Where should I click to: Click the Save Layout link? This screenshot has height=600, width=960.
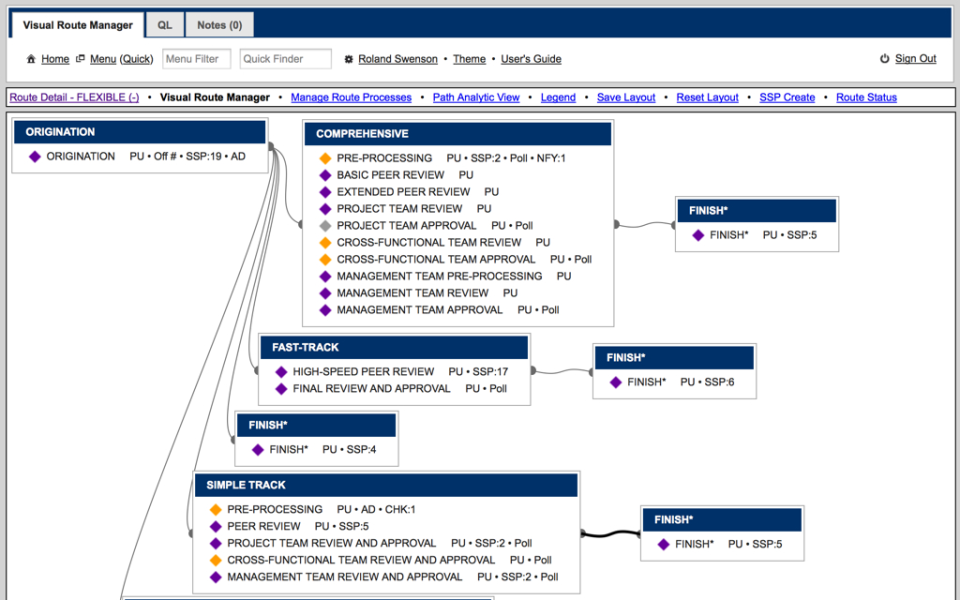(626, 97)
